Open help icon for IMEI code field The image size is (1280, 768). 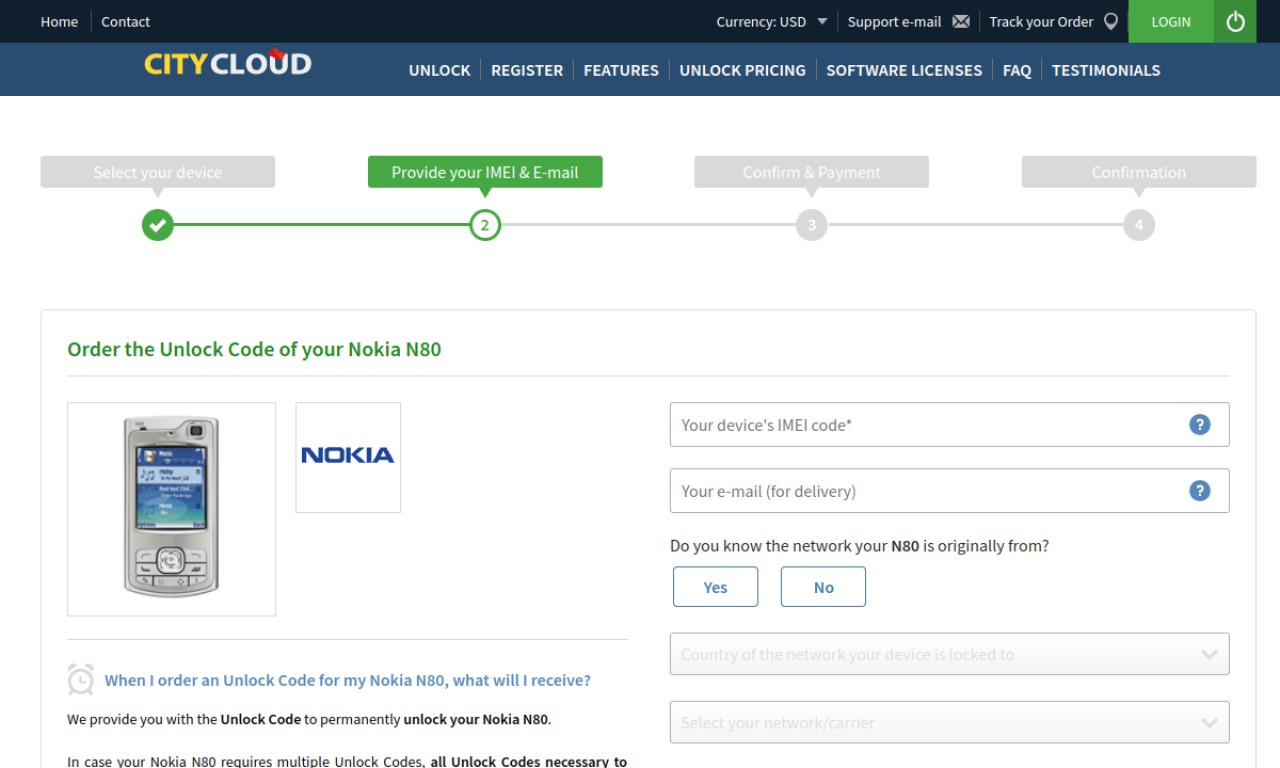coord(1200,424)
